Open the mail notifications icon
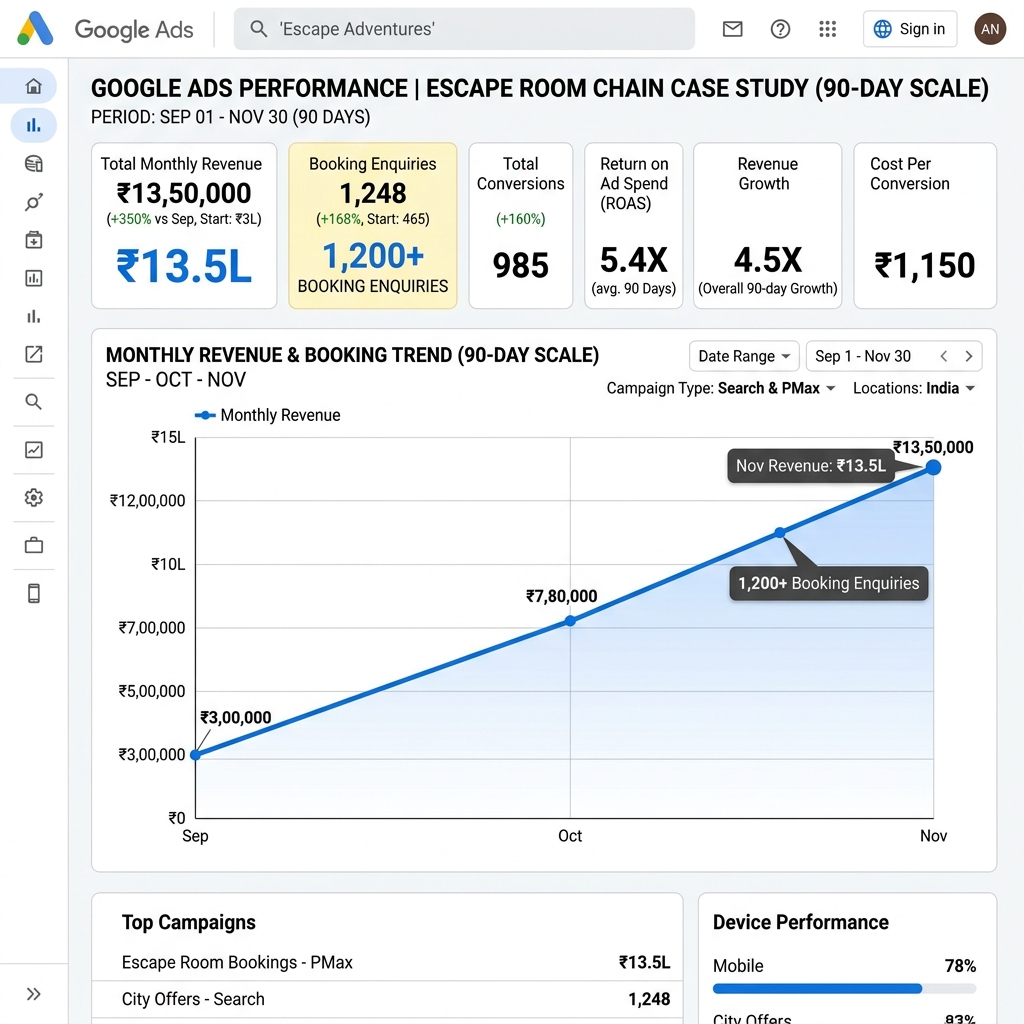The height and width of the screenshot is (1024, 1024). tap(732, 29)
